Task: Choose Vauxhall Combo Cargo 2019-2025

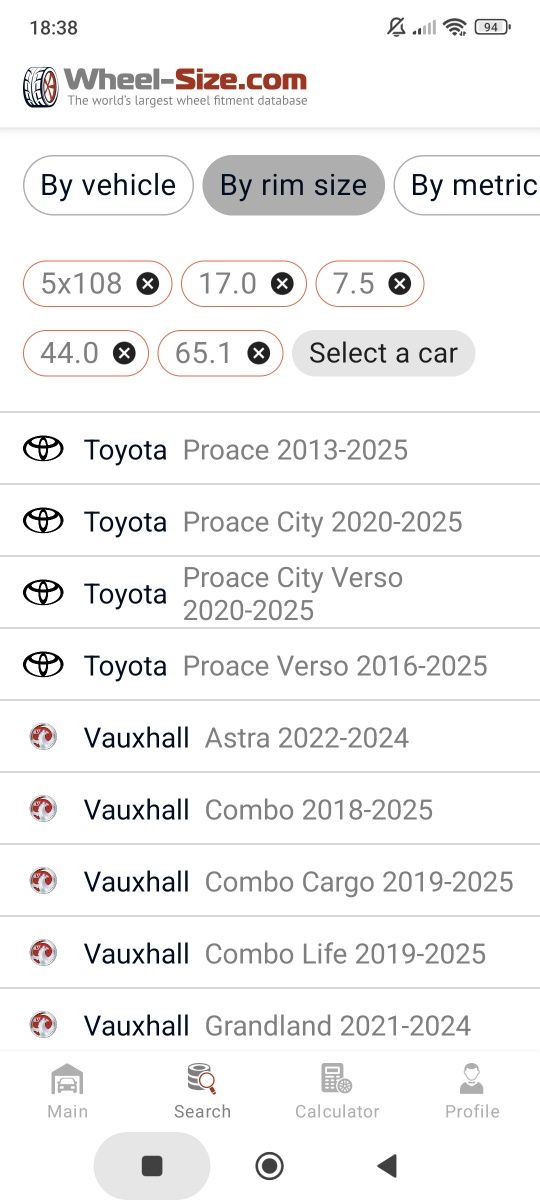Action: pyautogui.click(x=270, y=881)
